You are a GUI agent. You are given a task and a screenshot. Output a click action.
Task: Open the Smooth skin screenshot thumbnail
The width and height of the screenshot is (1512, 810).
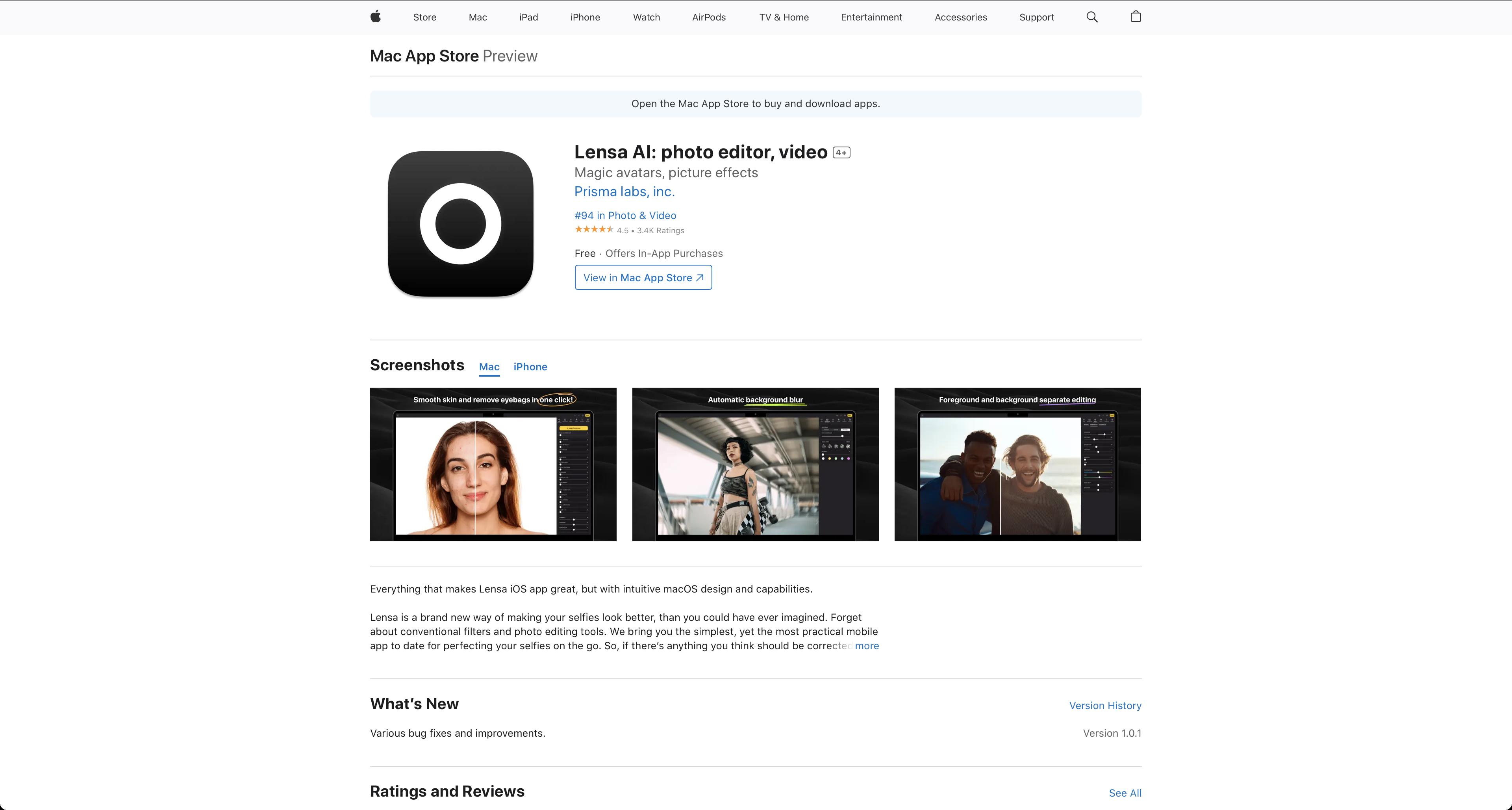click(x=493, y=464)
